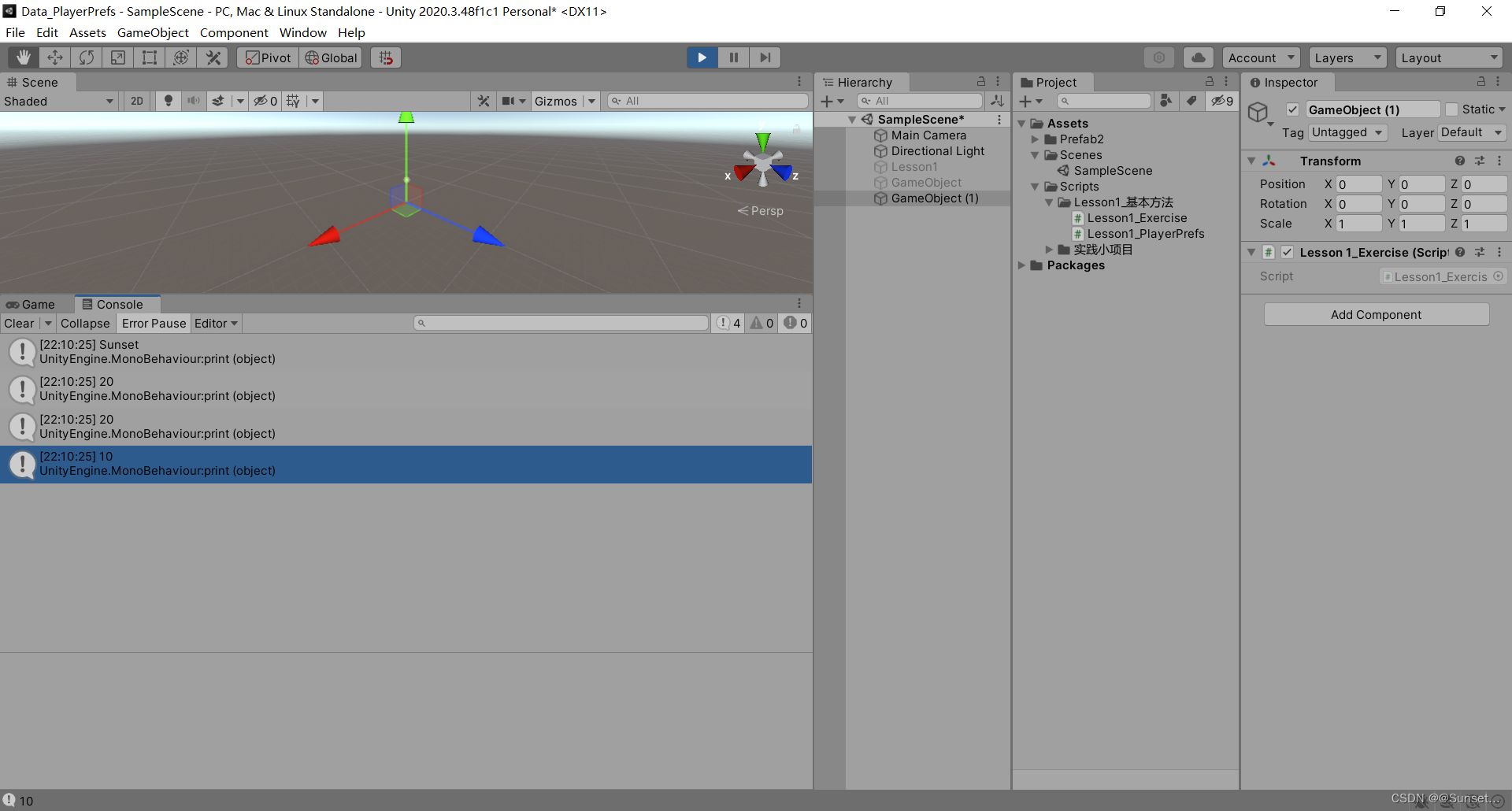Viewport: 1512px width, 811px height.
Task: Stop play mode with Play button
Action: coord(702,57)
